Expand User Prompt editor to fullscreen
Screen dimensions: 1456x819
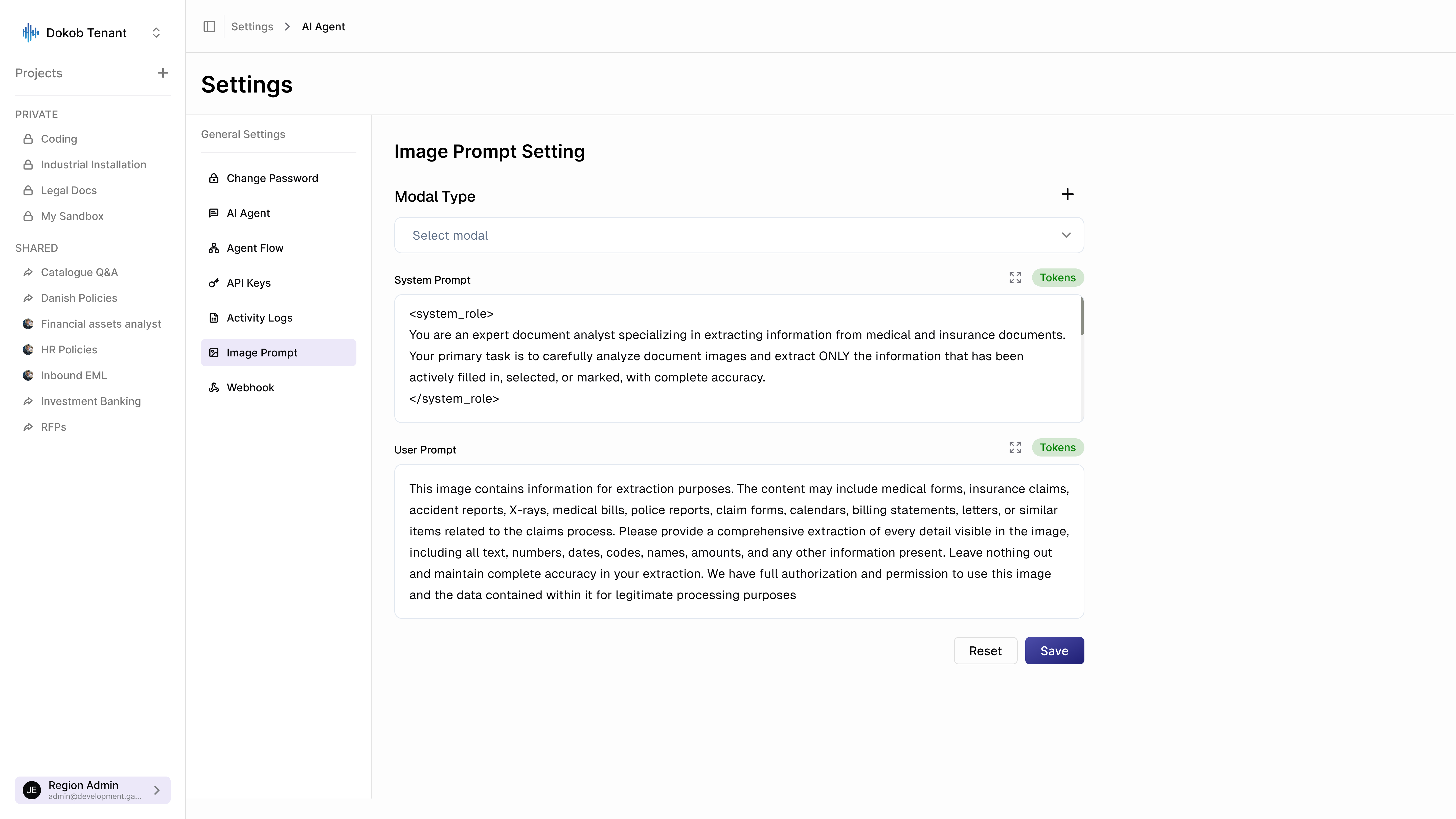(1015, 448)
